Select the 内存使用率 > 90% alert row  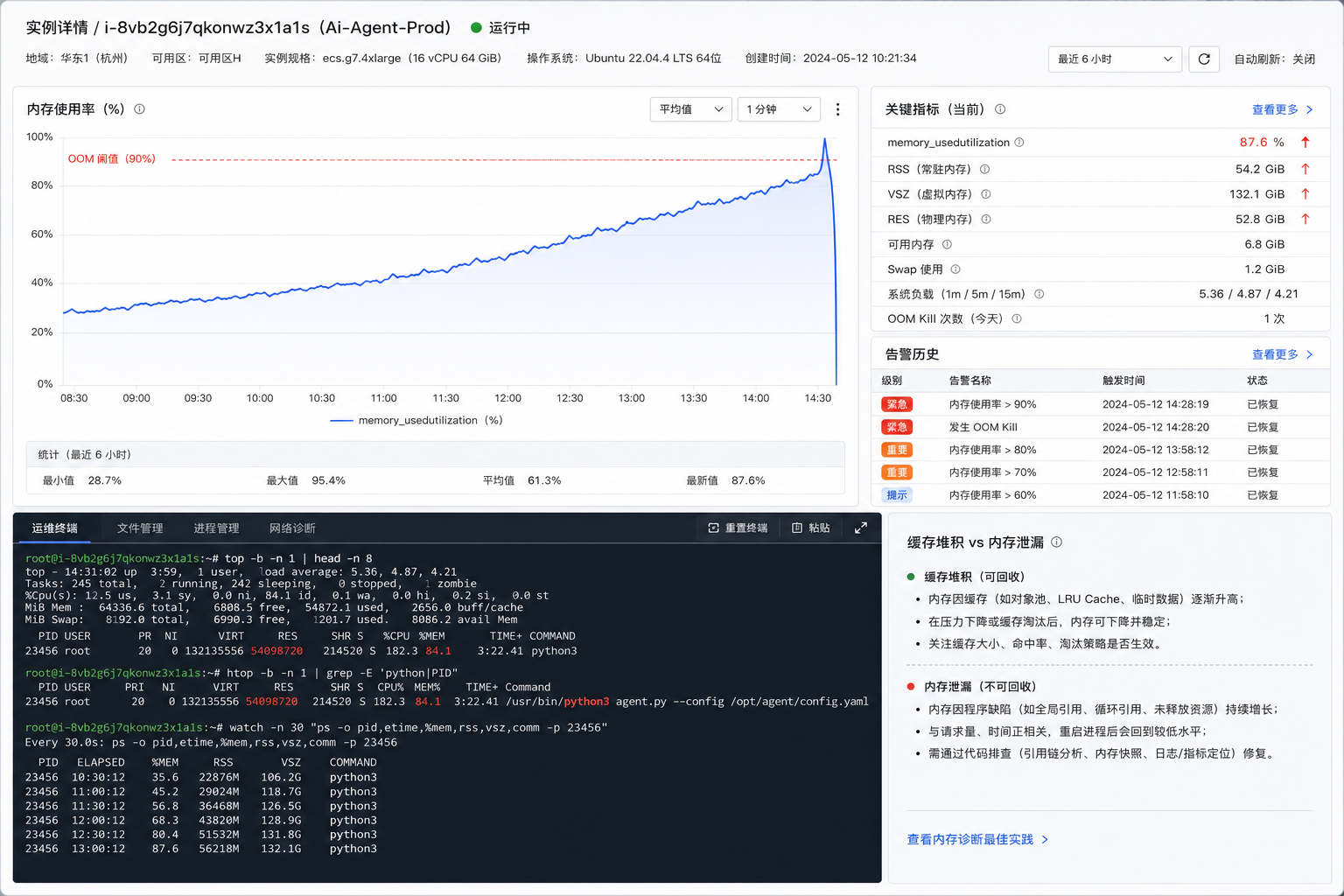pyautogui.click(x=1101, y=404)
